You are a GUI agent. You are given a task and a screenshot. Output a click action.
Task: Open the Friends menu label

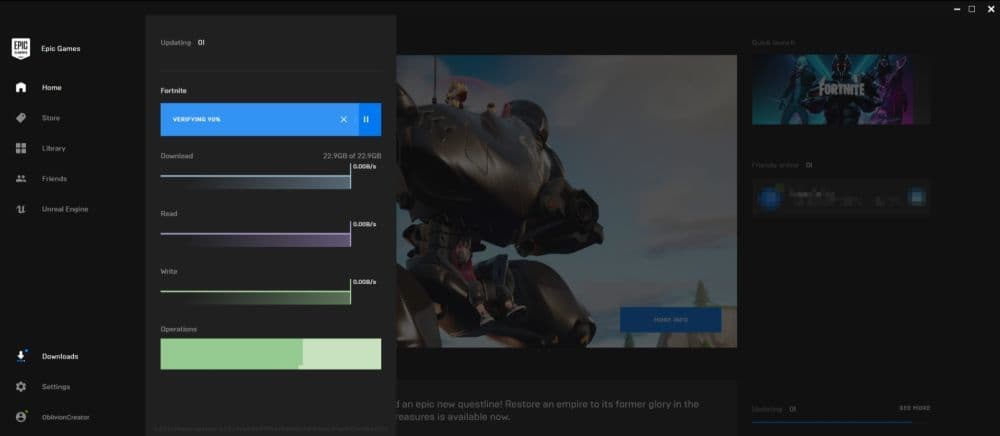click(54, 179)
